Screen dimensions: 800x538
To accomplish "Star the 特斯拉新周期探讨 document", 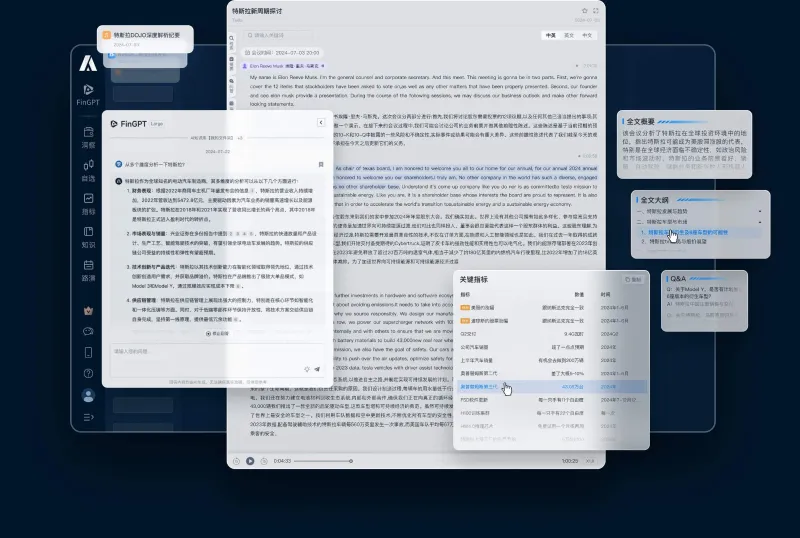I will point(585,10).
